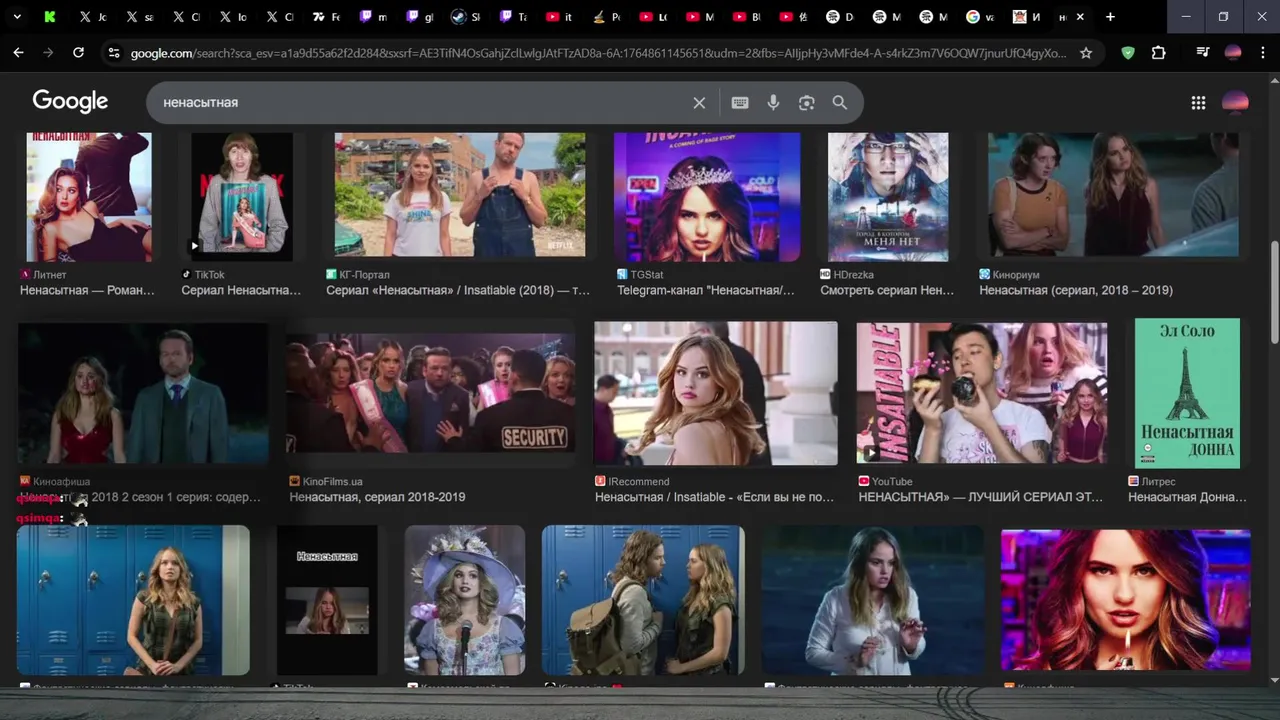Click 'НЕНАСЫТНАЯ — ЛУЧШИЙ СЕРИАЛ' title

980,497
